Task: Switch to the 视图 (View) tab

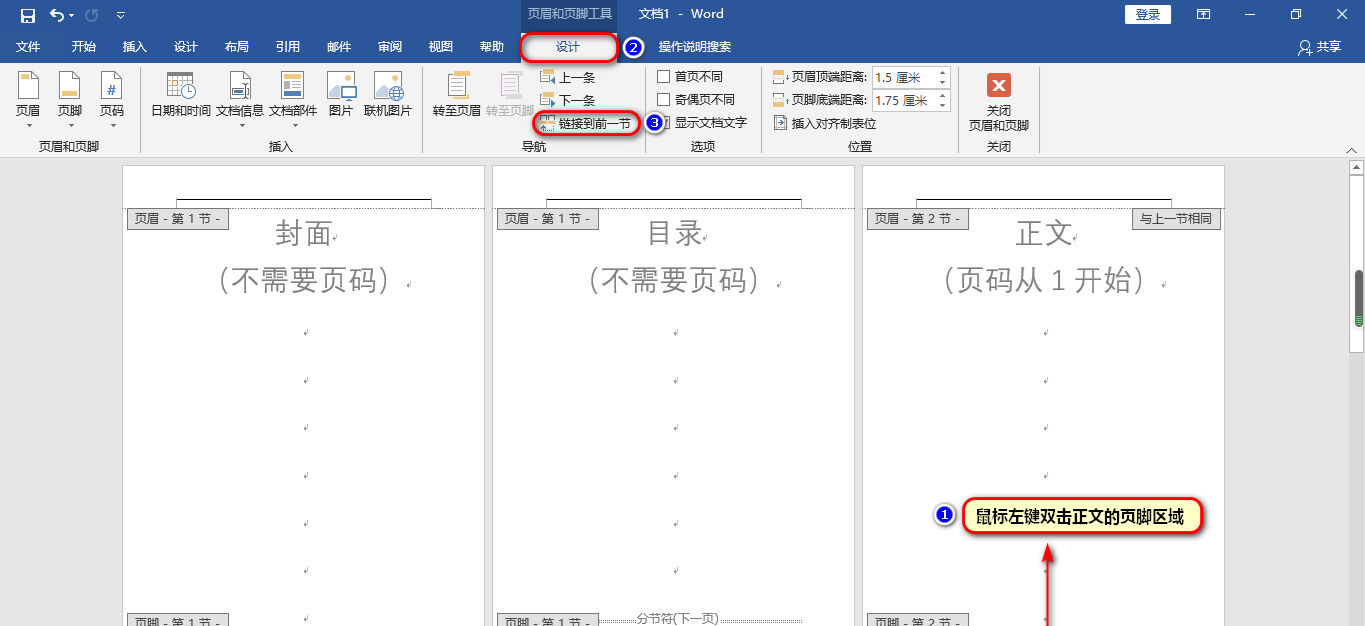Action: pos(440,47)
